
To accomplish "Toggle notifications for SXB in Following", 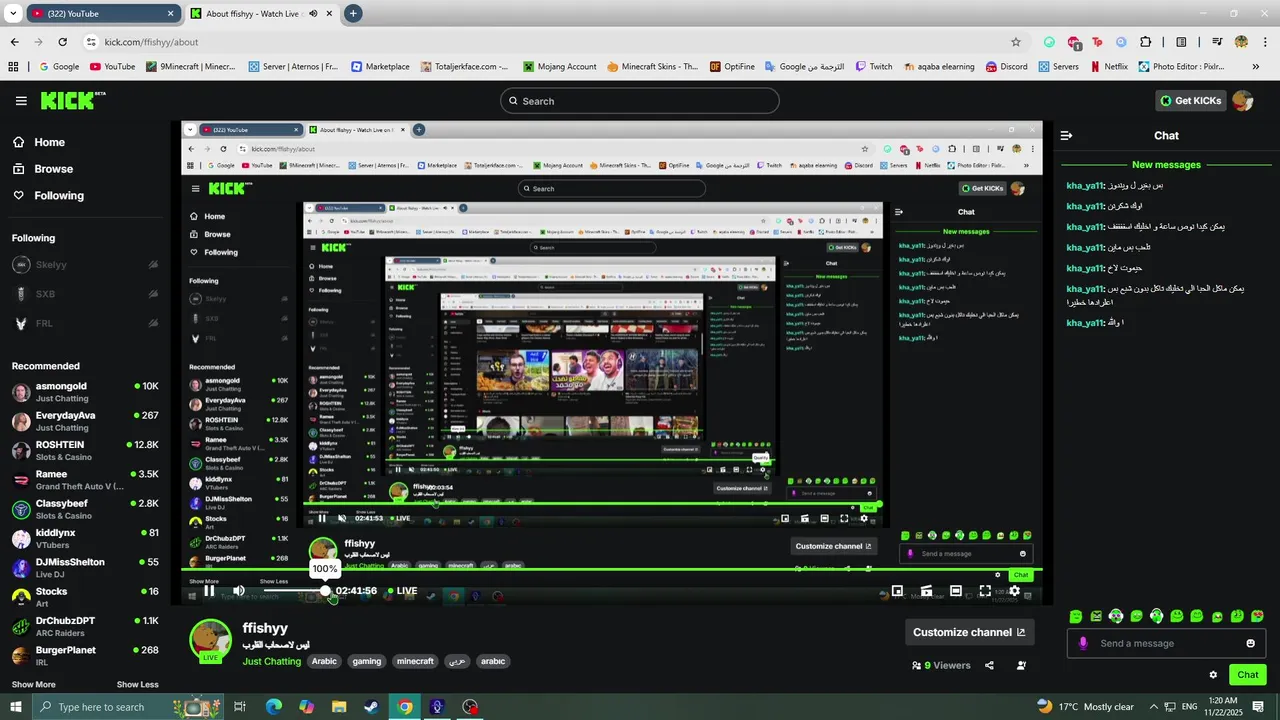I will click(x=153, y=294).
